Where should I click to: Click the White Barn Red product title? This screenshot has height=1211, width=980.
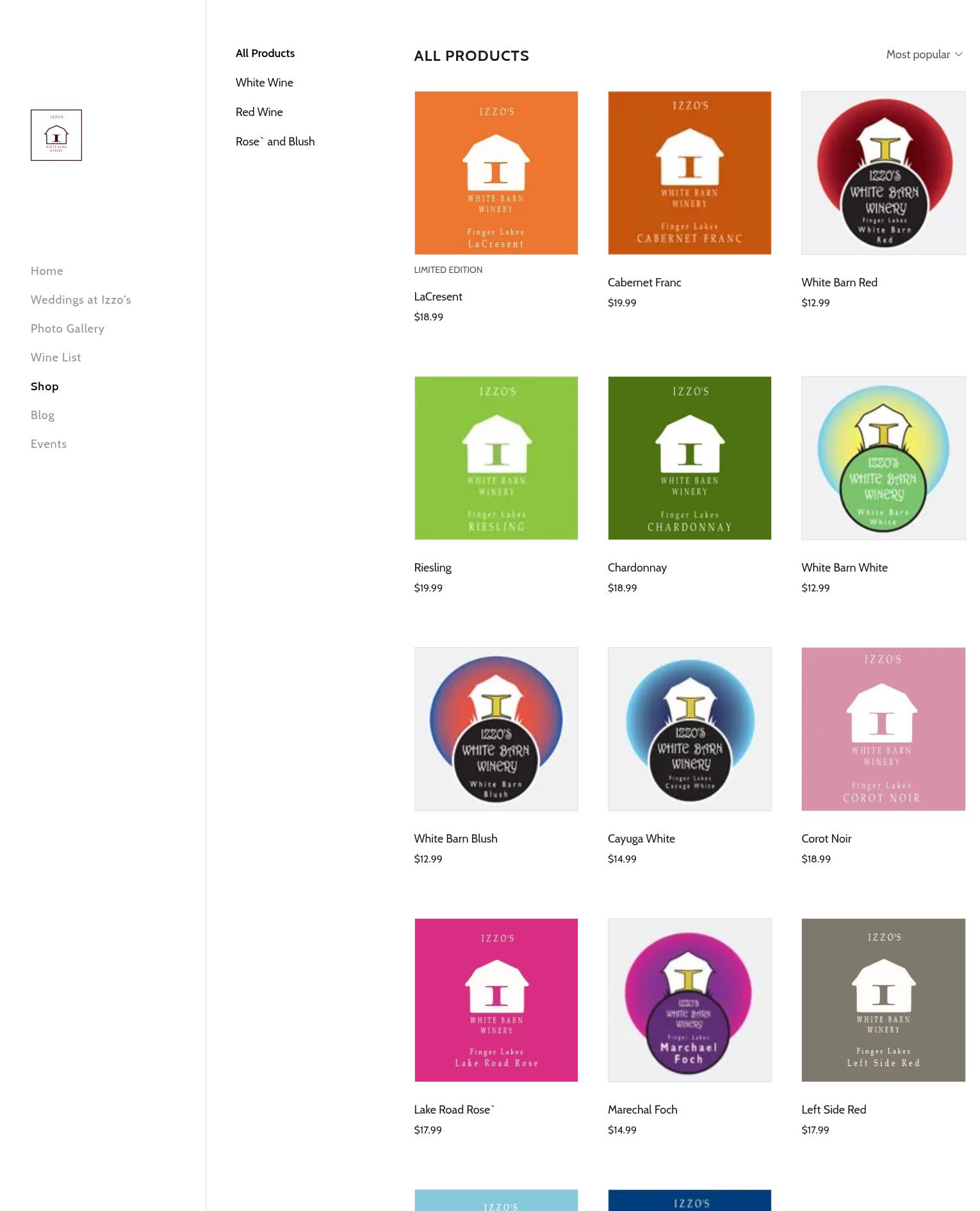pos(839,283)
